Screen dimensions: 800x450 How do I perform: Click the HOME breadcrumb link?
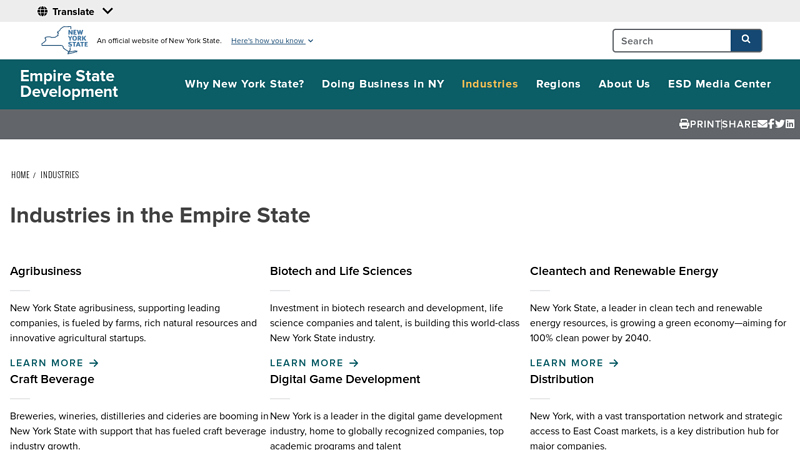20,175
